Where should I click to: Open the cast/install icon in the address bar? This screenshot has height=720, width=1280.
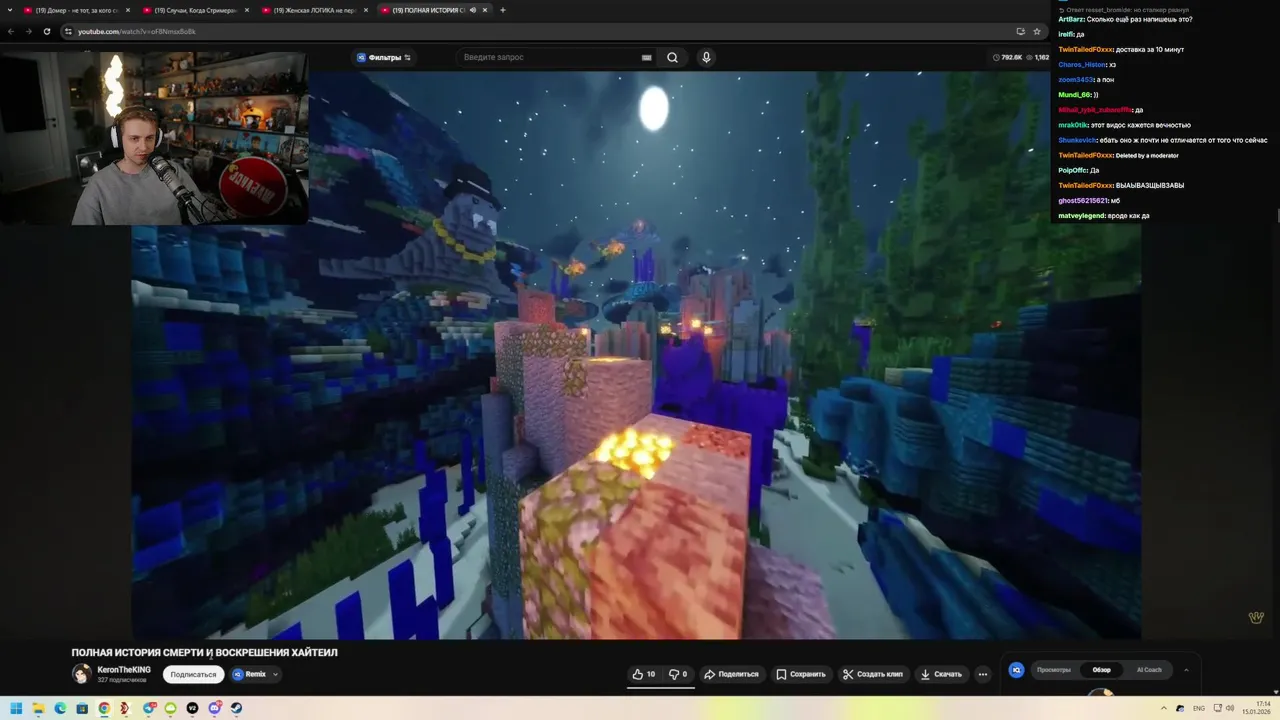click(1020, 31)
